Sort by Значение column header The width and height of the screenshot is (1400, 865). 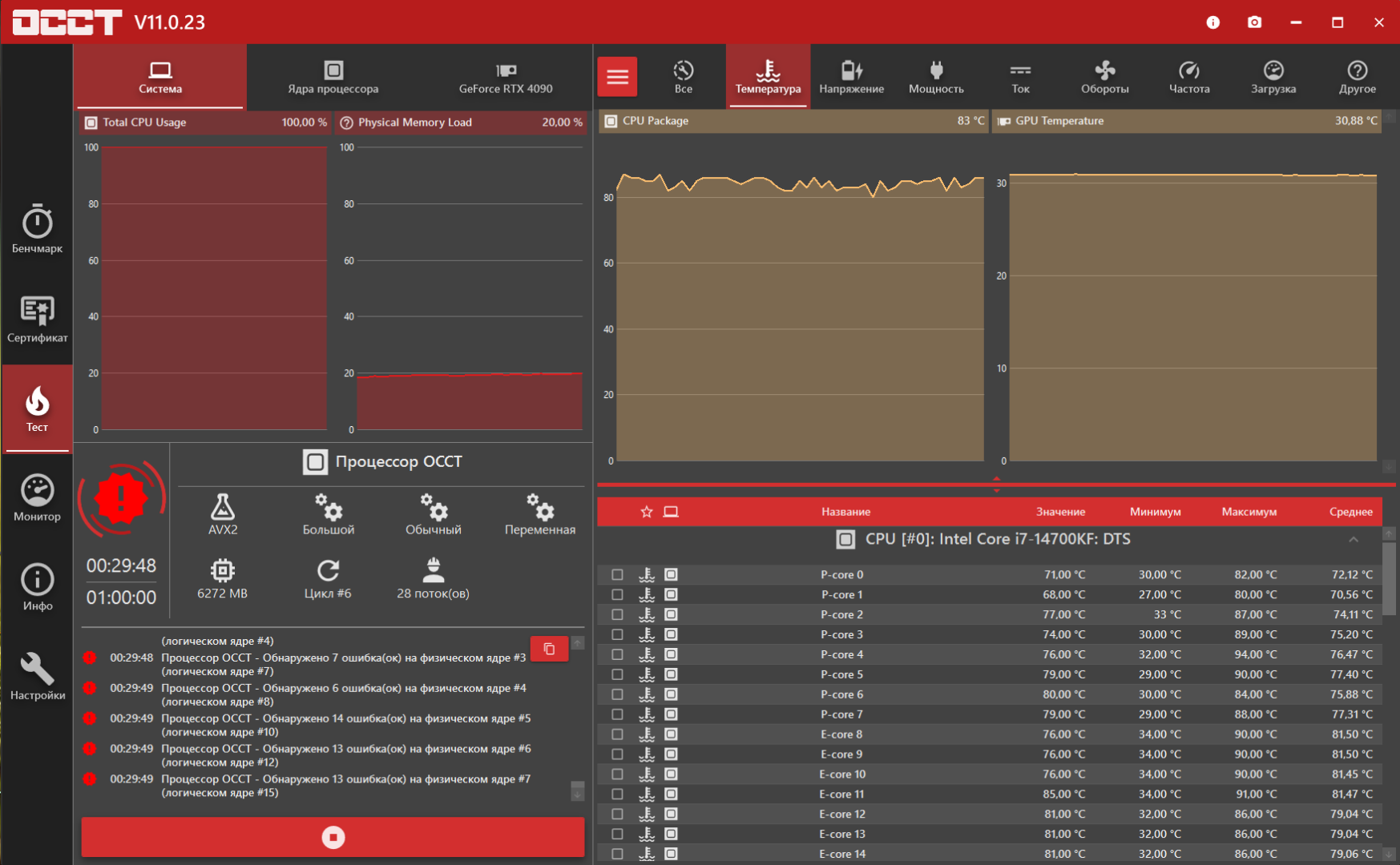[x=1060, y=512]
